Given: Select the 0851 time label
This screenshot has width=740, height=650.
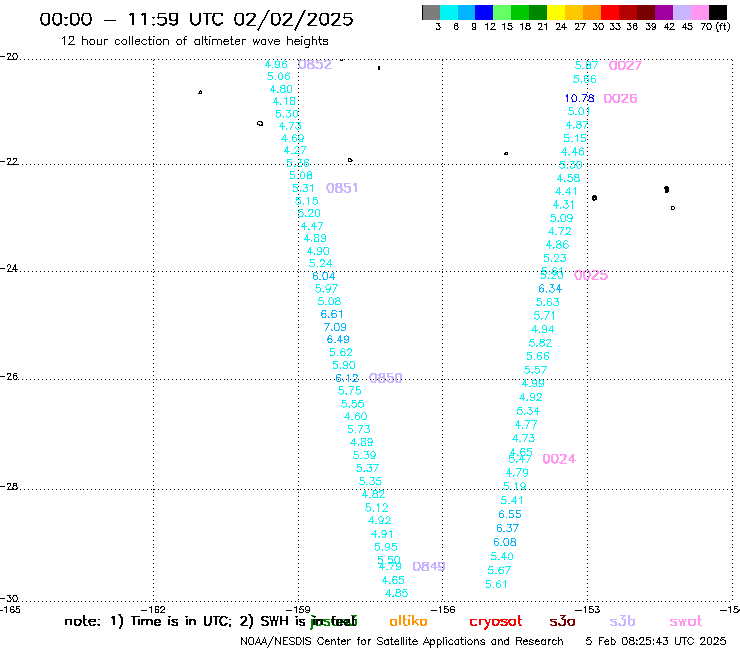Looking at the screenshot, I should click(342, 188).
